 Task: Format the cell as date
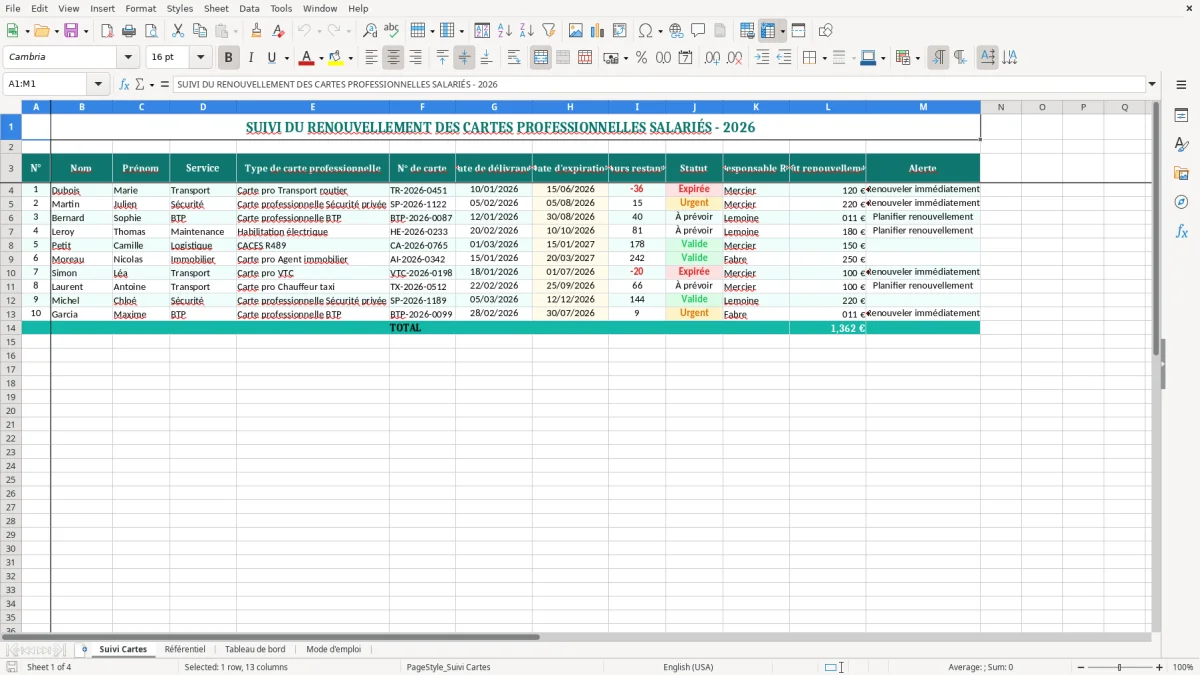click(x=686, y=58)
